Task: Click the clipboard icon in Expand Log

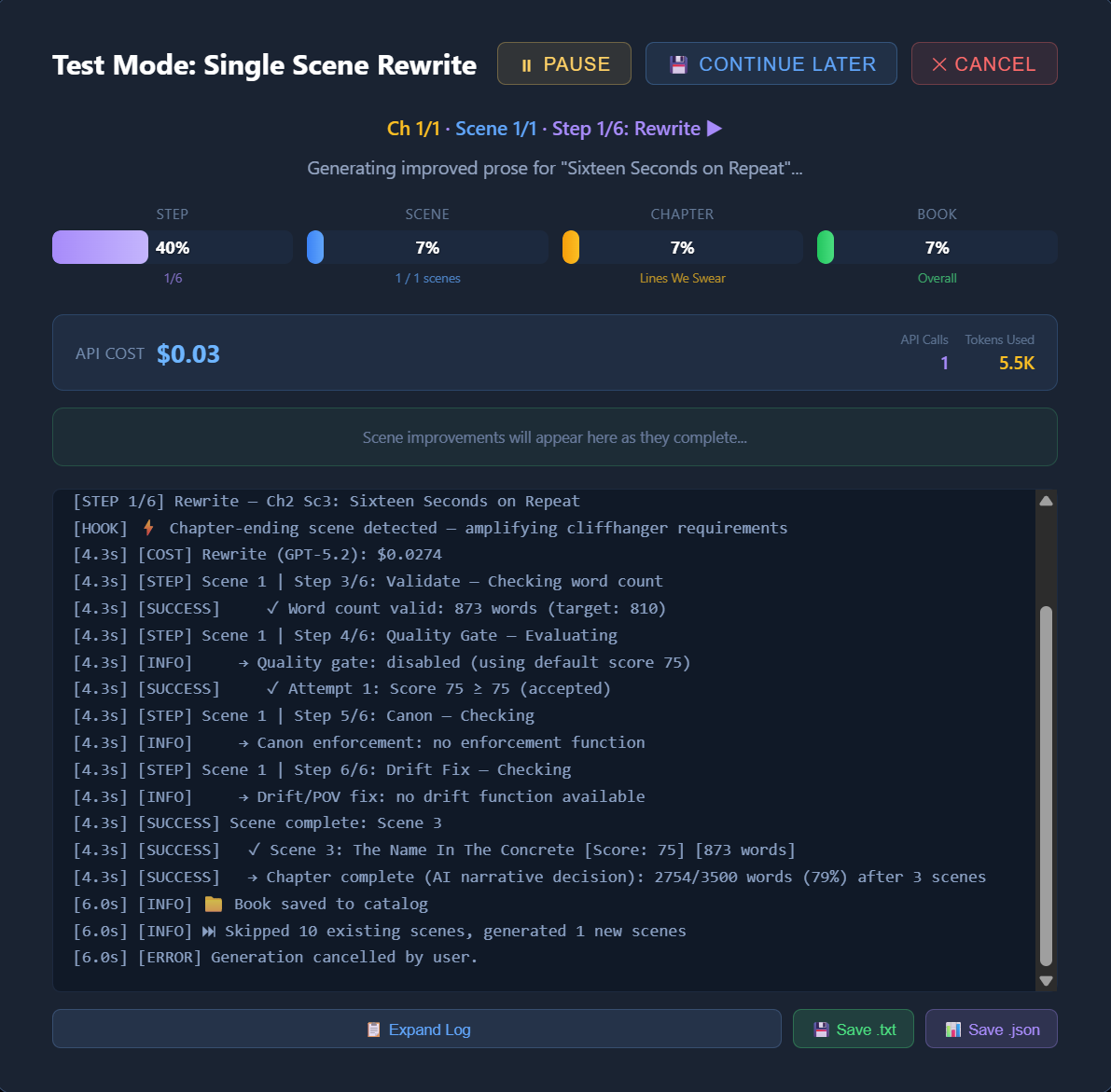Action: (x=373, y=1029)
